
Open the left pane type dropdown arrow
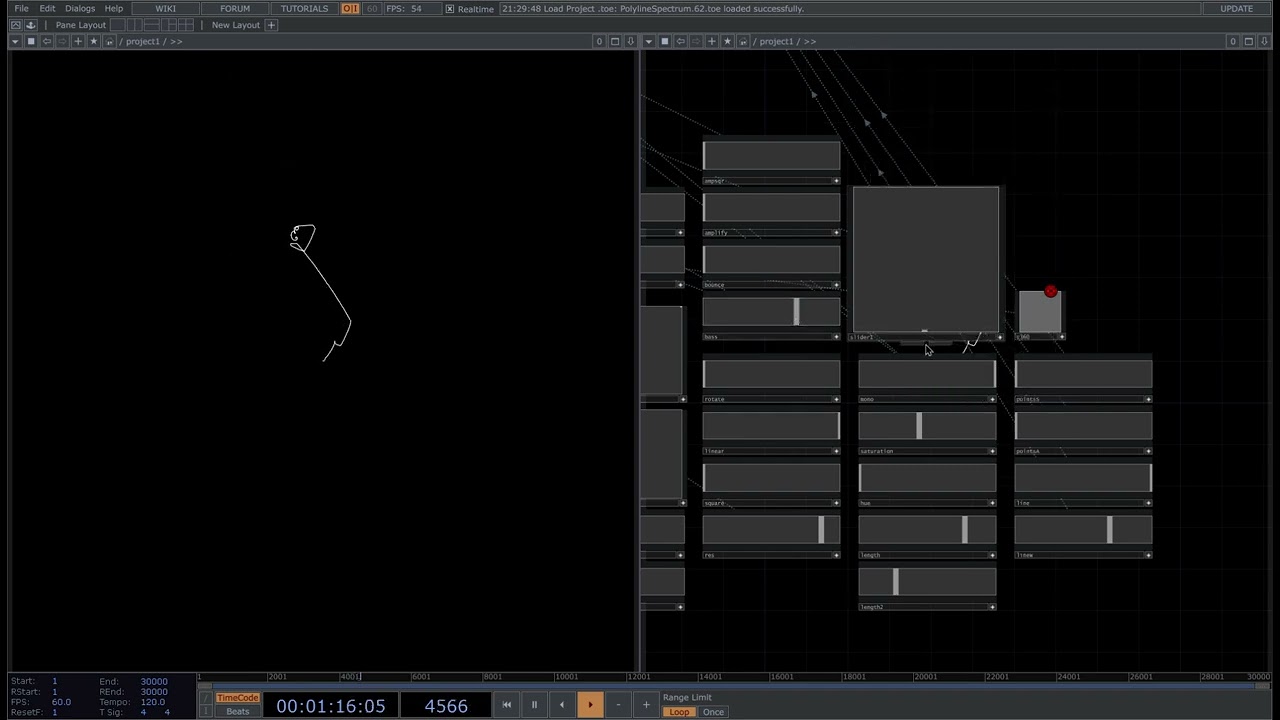click(x=15, y=41)
